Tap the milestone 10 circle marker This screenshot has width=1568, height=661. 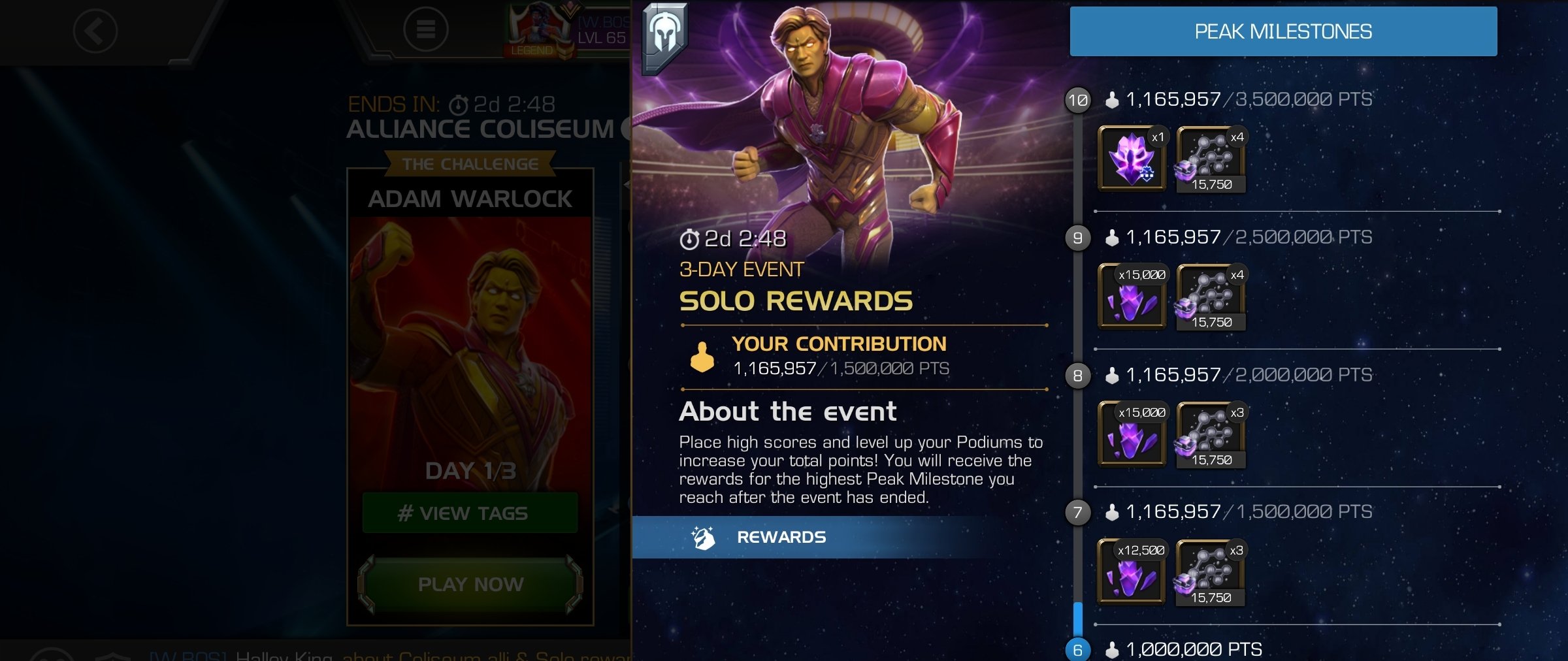pos(1078,100)
